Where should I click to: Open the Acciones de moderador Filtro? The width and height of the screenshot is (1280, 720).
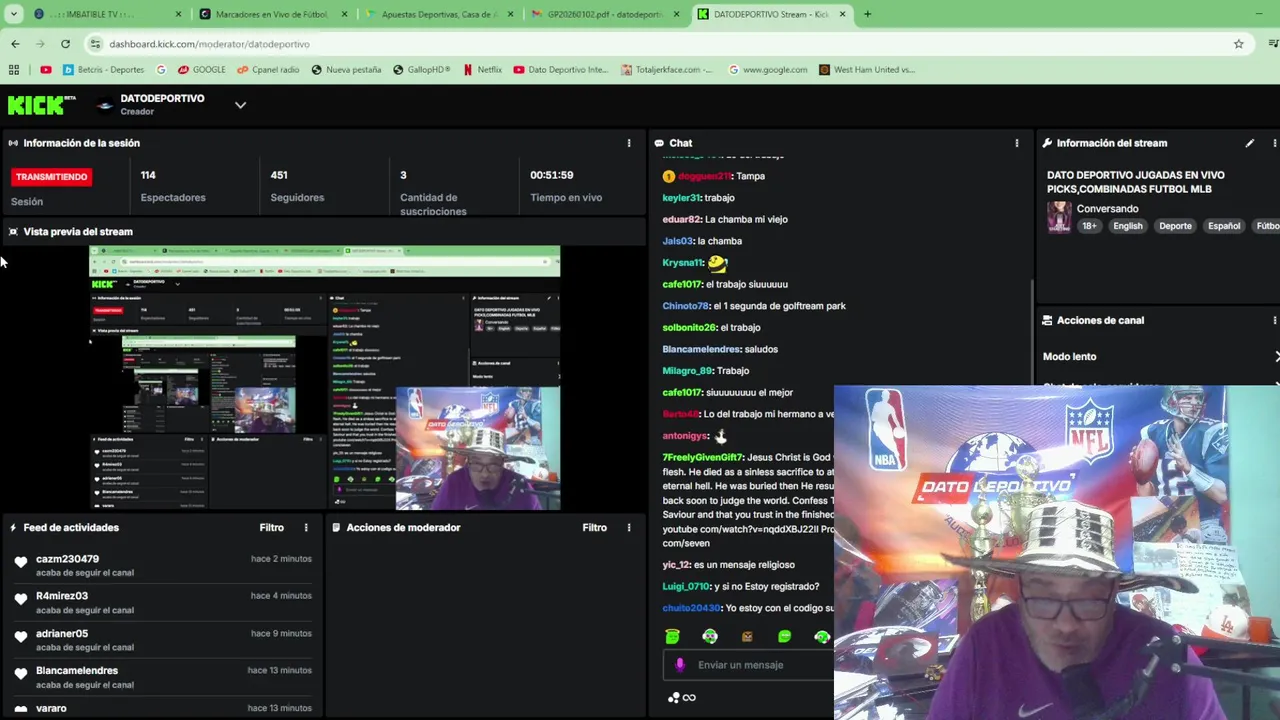tap(594, 527)
